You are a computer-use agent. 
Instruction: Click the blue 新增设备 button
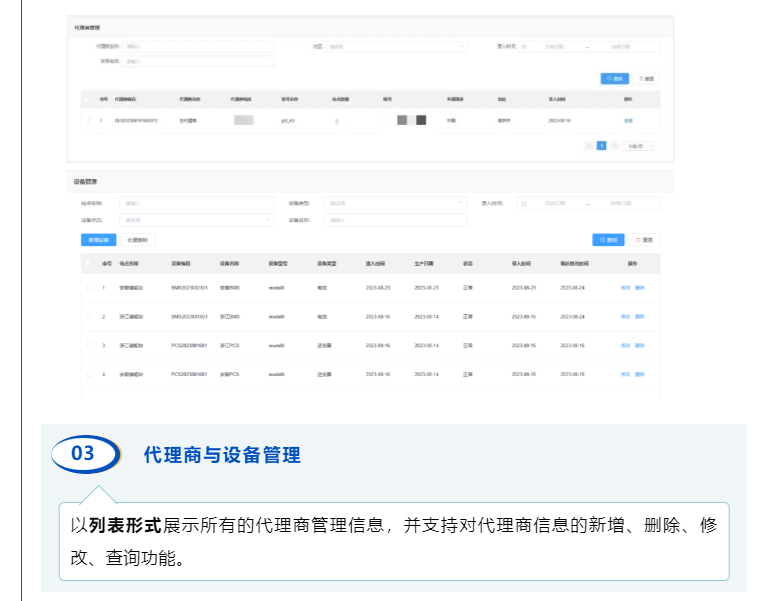pos(95,240)
